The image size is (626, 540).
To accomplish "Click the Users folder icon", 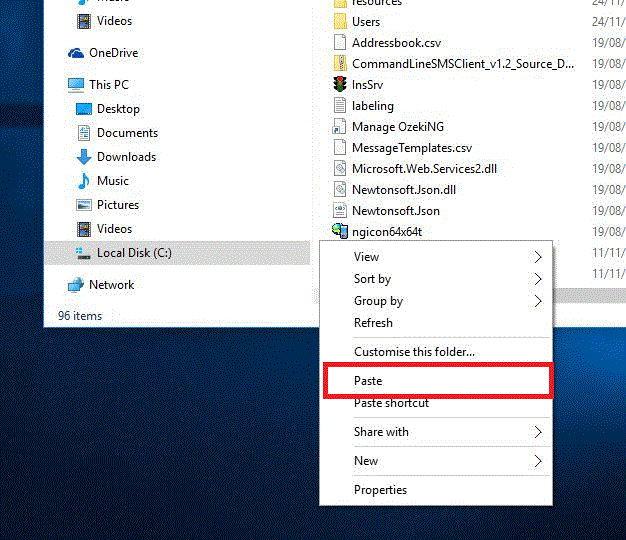I will point(340,22).
